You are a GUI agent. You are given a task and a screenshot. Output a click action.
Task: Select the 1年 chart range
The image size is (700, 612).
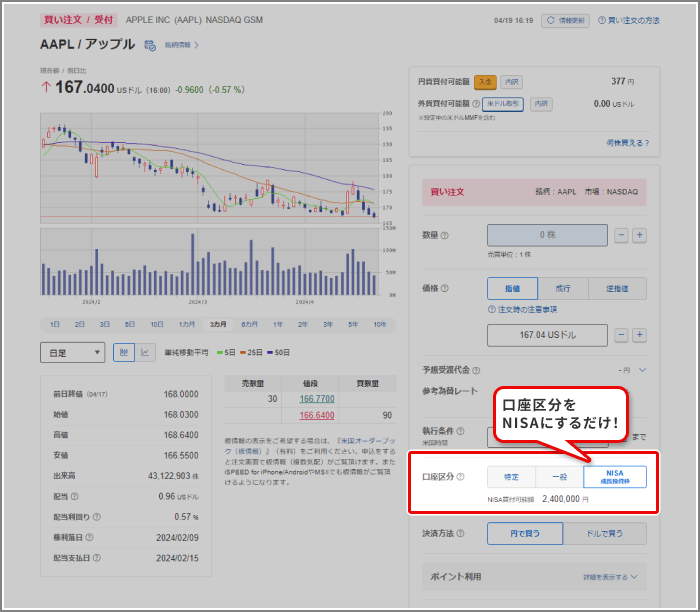(x=278, y=325)
